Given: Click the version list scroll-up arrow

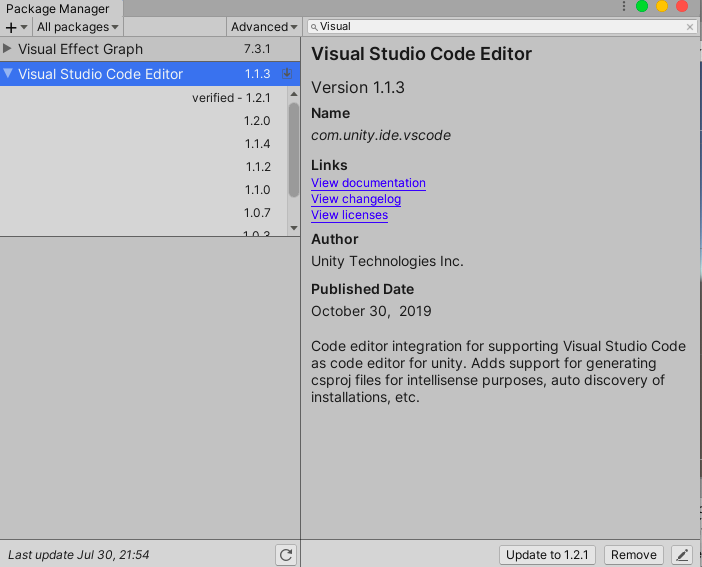Looking at the screenshot, I should (294, 94).
